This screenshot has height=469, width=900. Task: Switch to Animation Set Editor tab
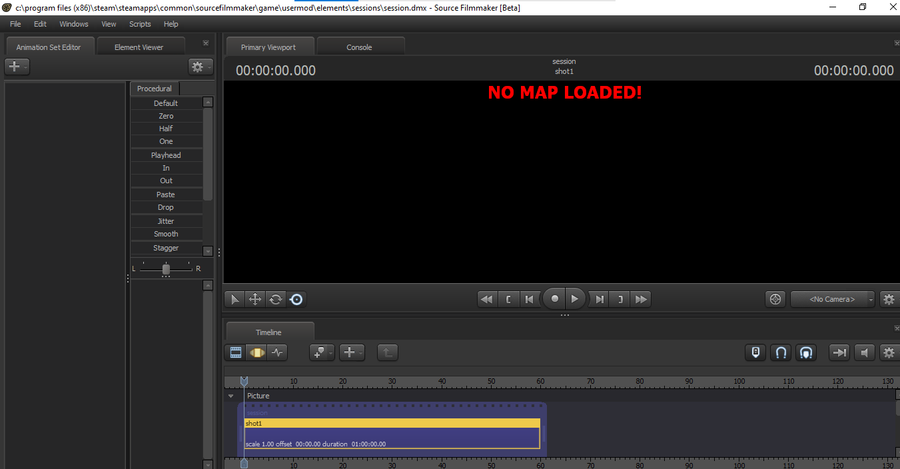click(x=48, y=47)
